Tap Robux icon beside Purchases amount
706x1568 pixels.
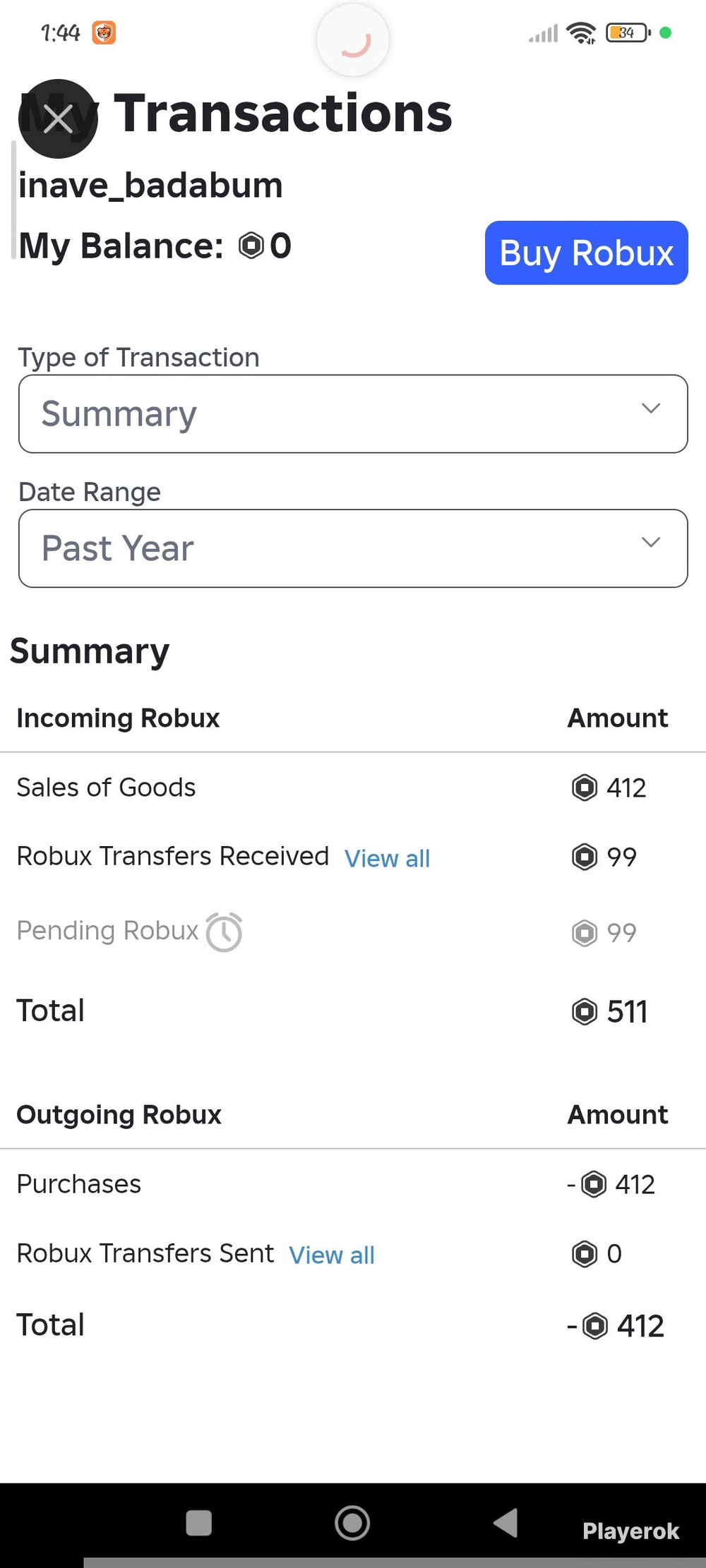(x=594, y=1184)
